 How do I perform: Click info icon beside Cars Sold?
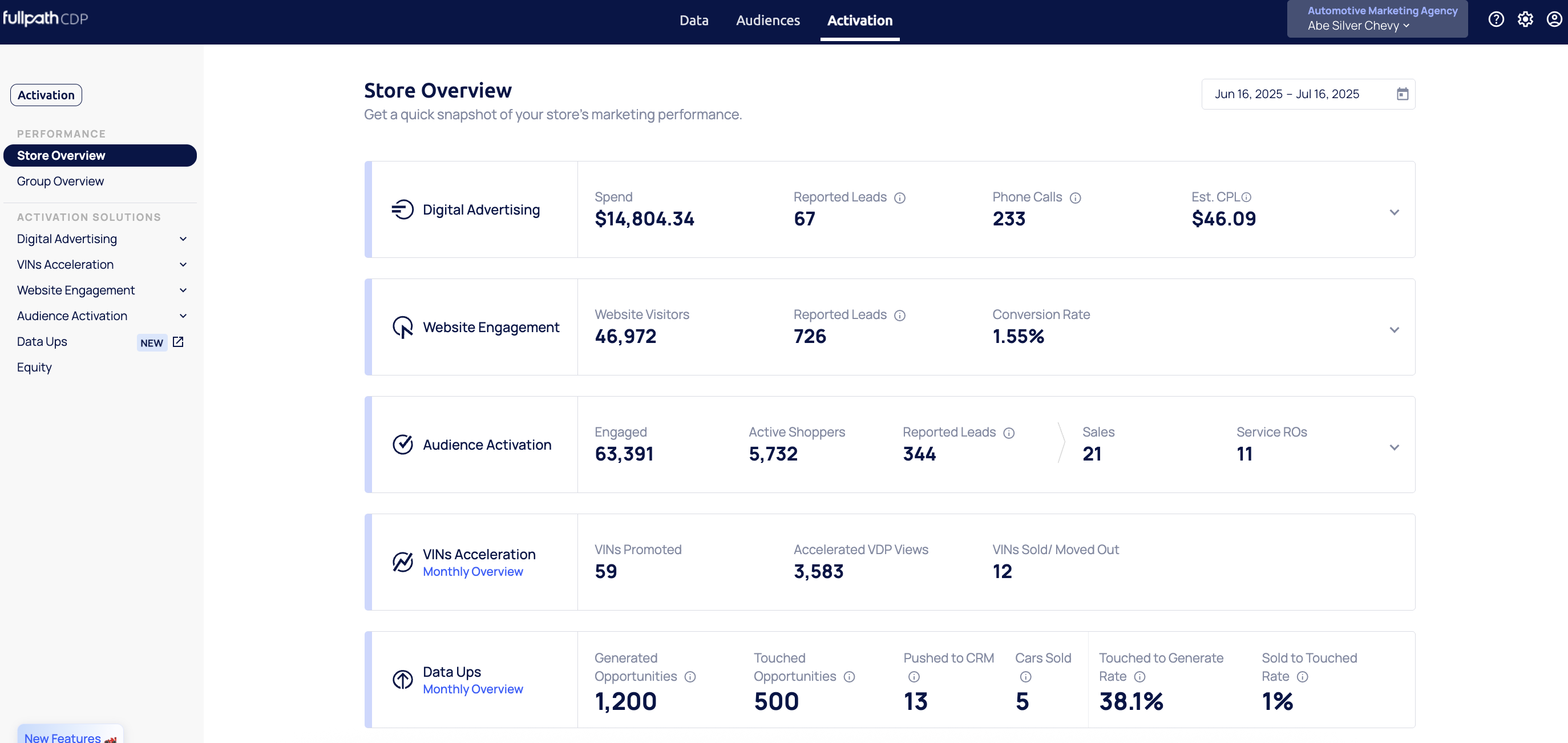(x=1026, y=677)
